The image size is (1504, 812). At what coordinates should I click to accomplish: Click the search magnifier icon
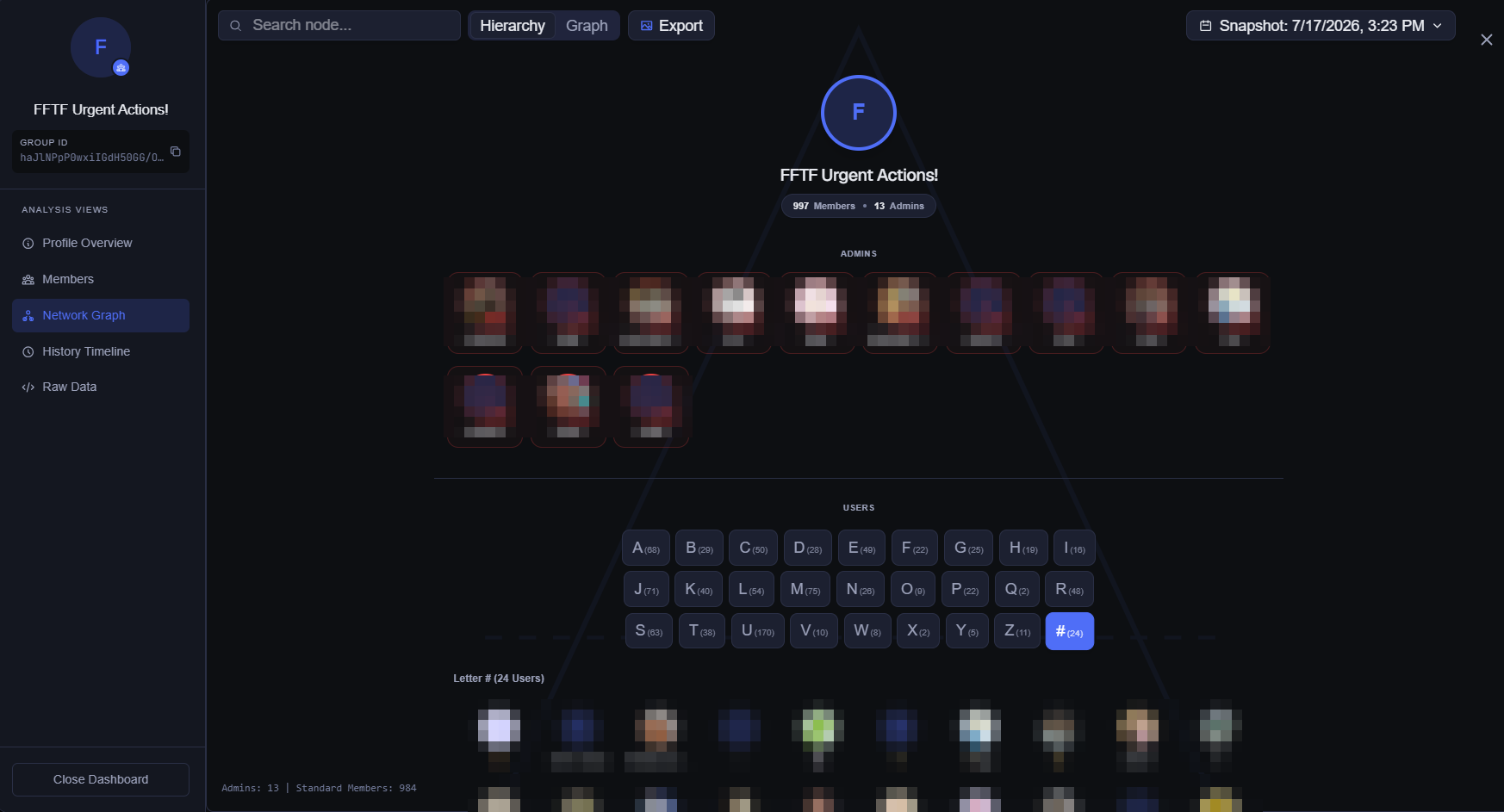(x=235, y=26)
